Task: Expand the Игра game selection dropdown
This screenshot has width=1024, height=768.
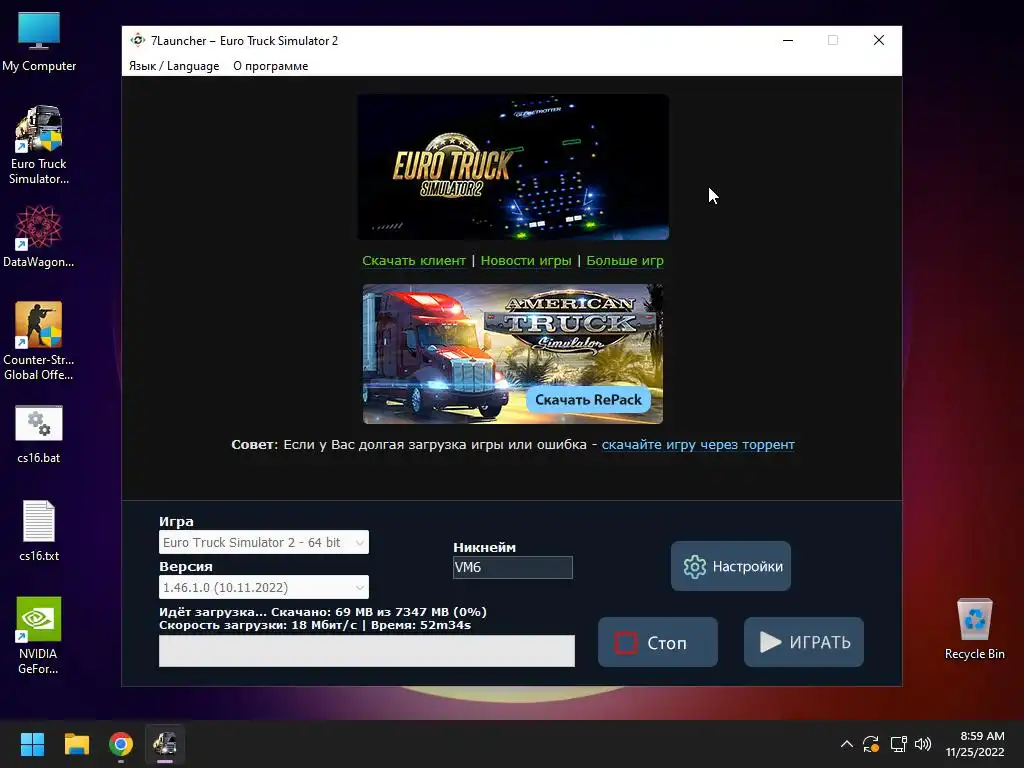Action: point(264,542)
